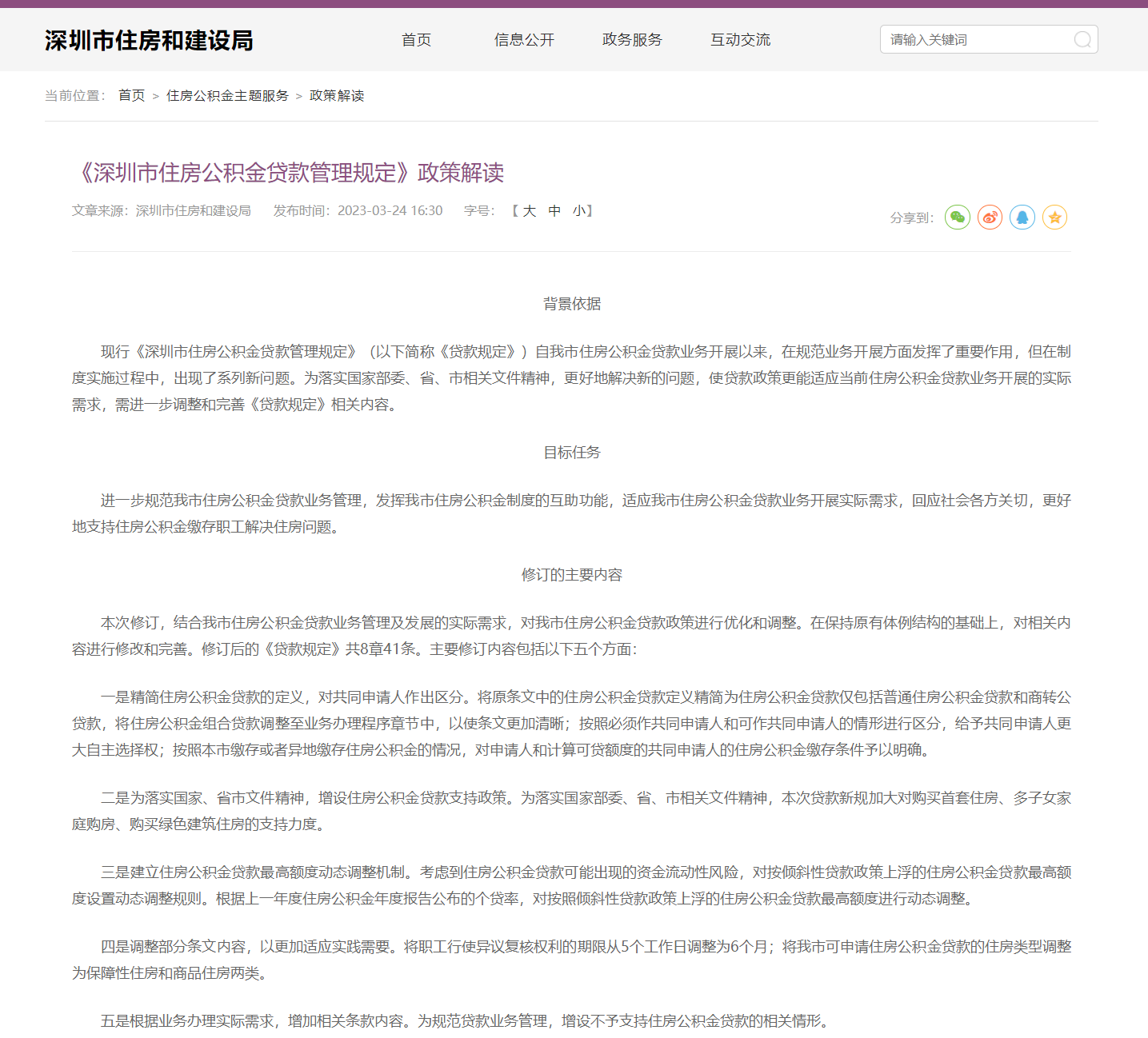Image resolution: width=1148 pixels, height=1038 pixels.
Task: Set font size to 大
Action: 529,211
